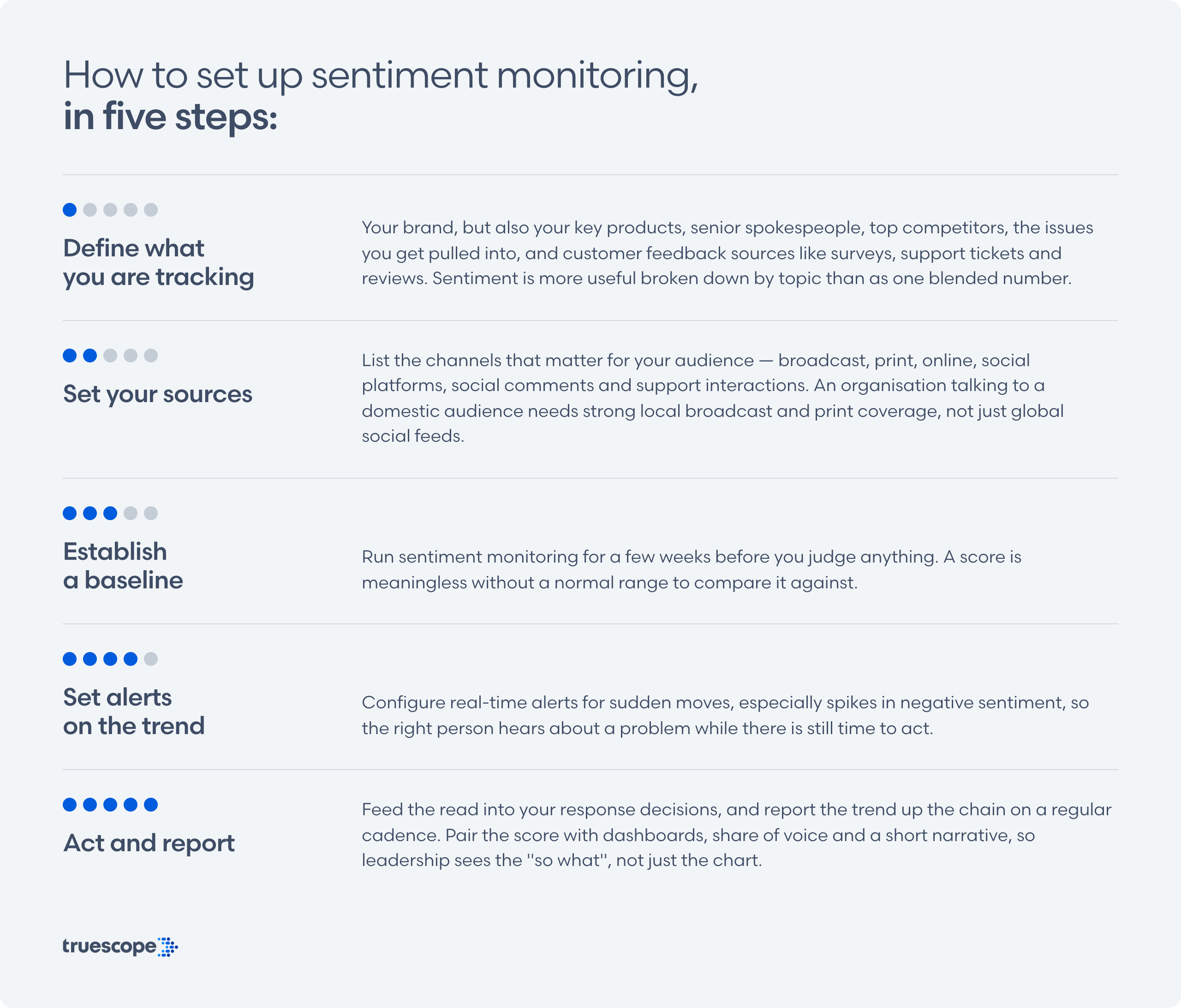Viewport: 1181px width, 1008px height.
Task: Click the main title How to set up sentiment monitoring
Action: tap(381, 76)
